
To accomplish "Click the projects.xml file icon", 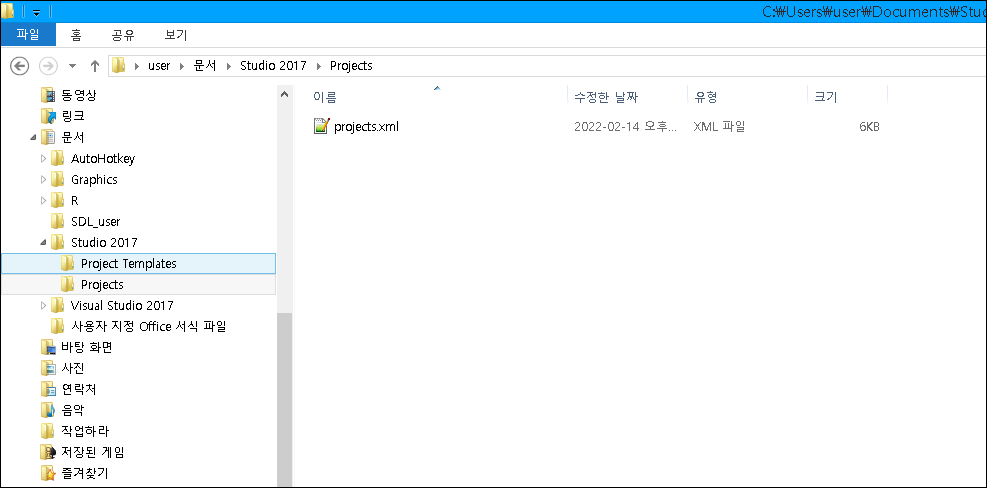I will click(321, 127).
